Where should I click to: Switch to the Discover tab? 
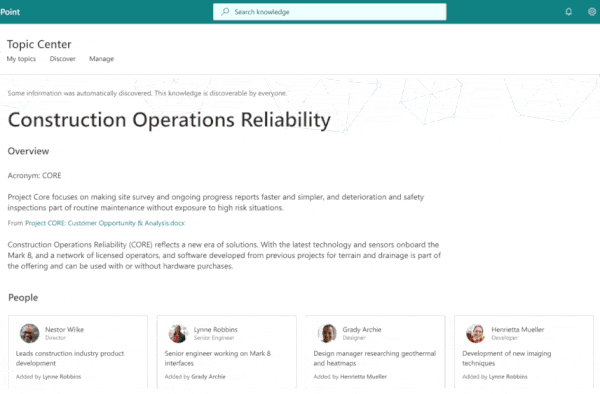(62, 59)
